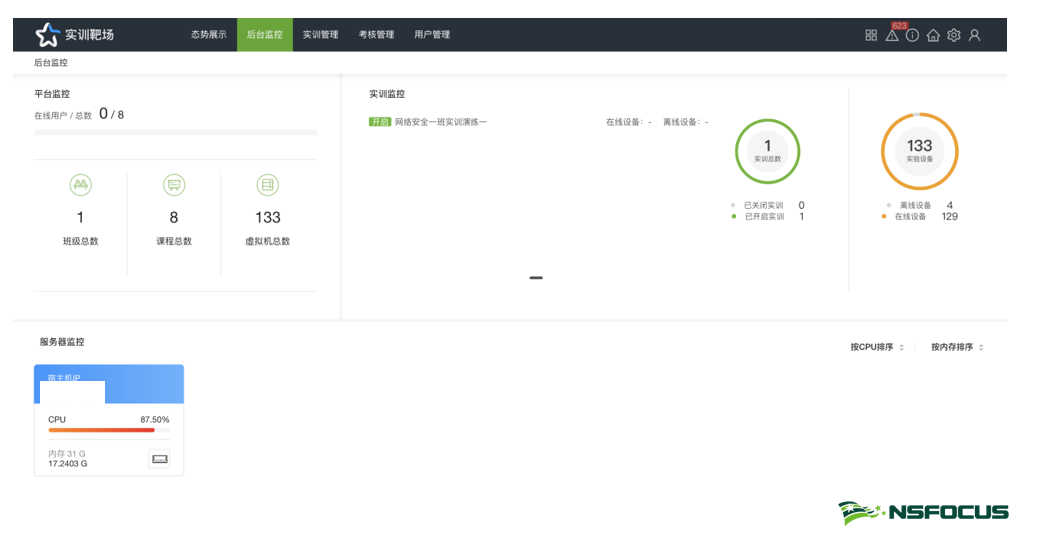
Task: Open the 用户管理 menu tab
Action: (x=432, y=35)
